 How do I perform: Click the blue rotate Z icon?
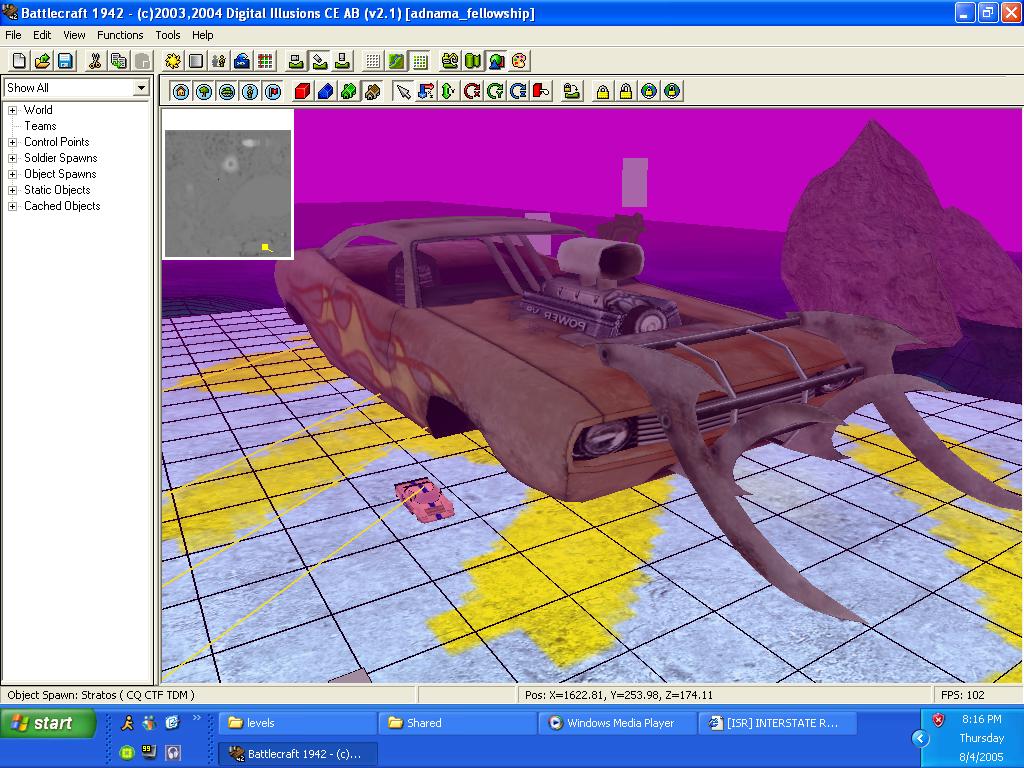518,91
